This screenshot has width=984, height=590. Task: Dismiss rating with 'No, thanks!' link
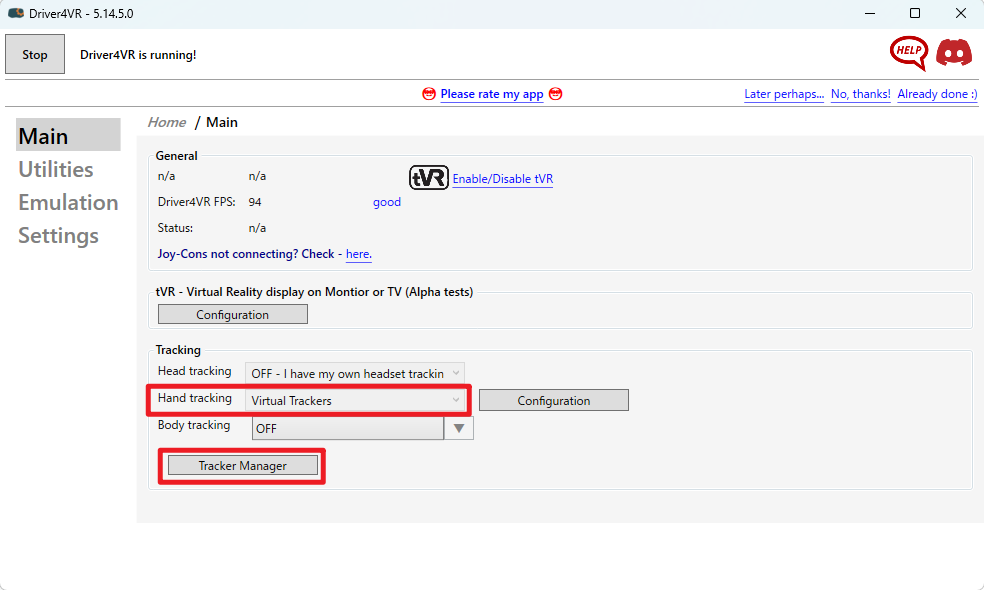pos(860,94)
